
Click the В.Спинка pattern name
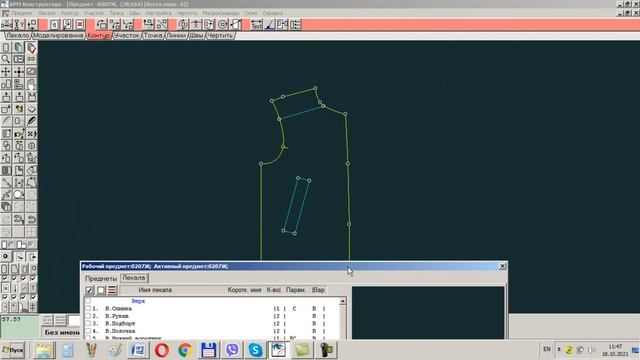point(118,309)
